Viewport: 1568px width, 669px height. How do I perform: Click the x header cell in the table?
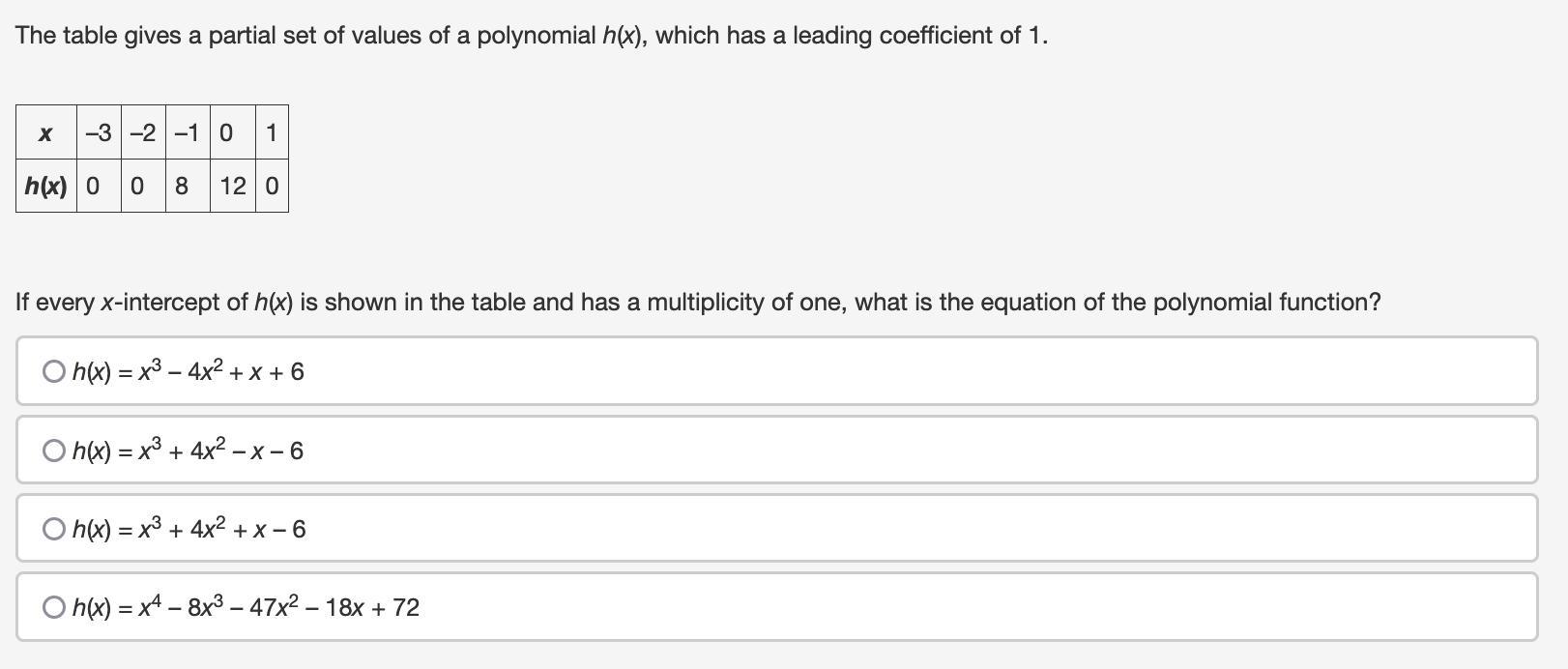(x=45, y=133)
